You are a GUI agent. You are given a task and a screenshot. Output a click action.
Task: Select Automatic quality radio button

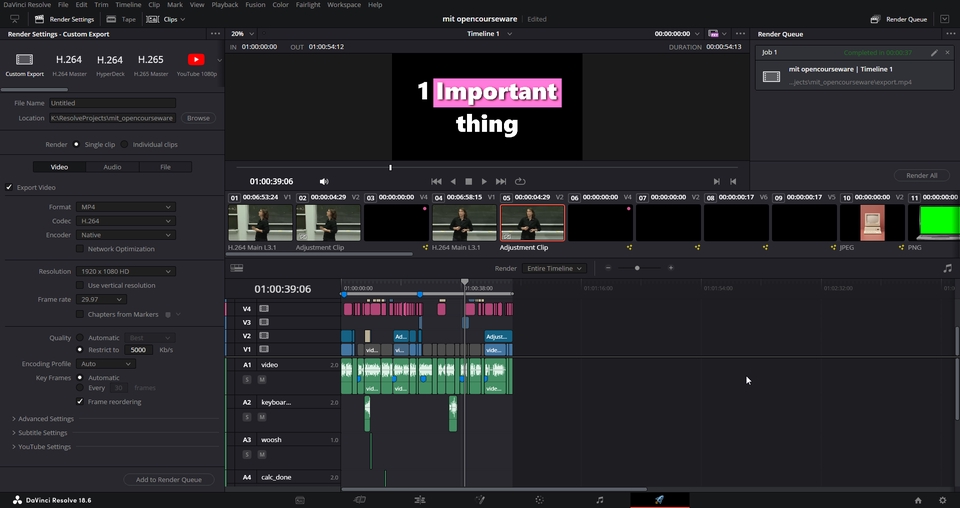(x=80, y=337)
